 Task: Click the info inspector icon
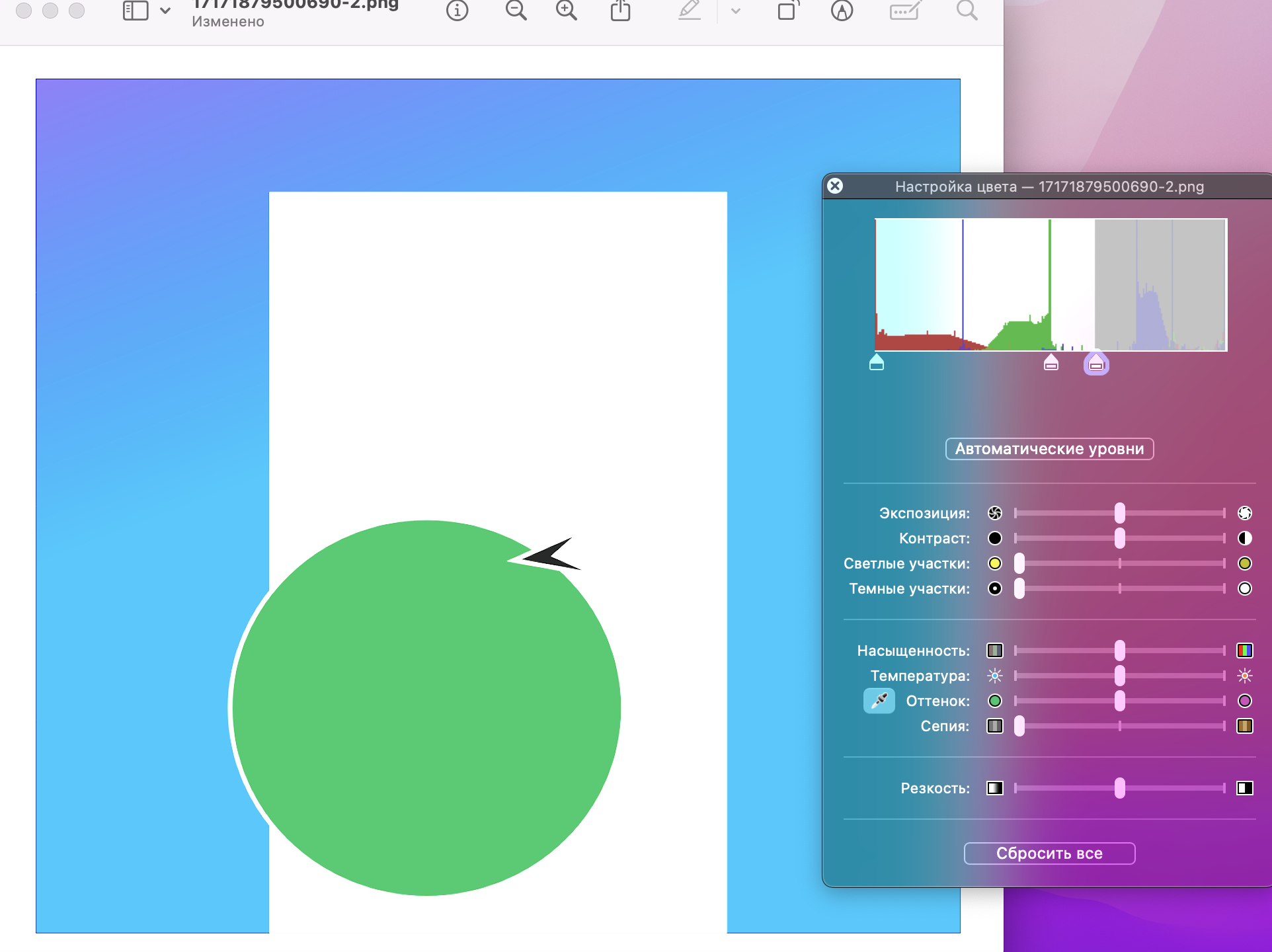(457, 11)
